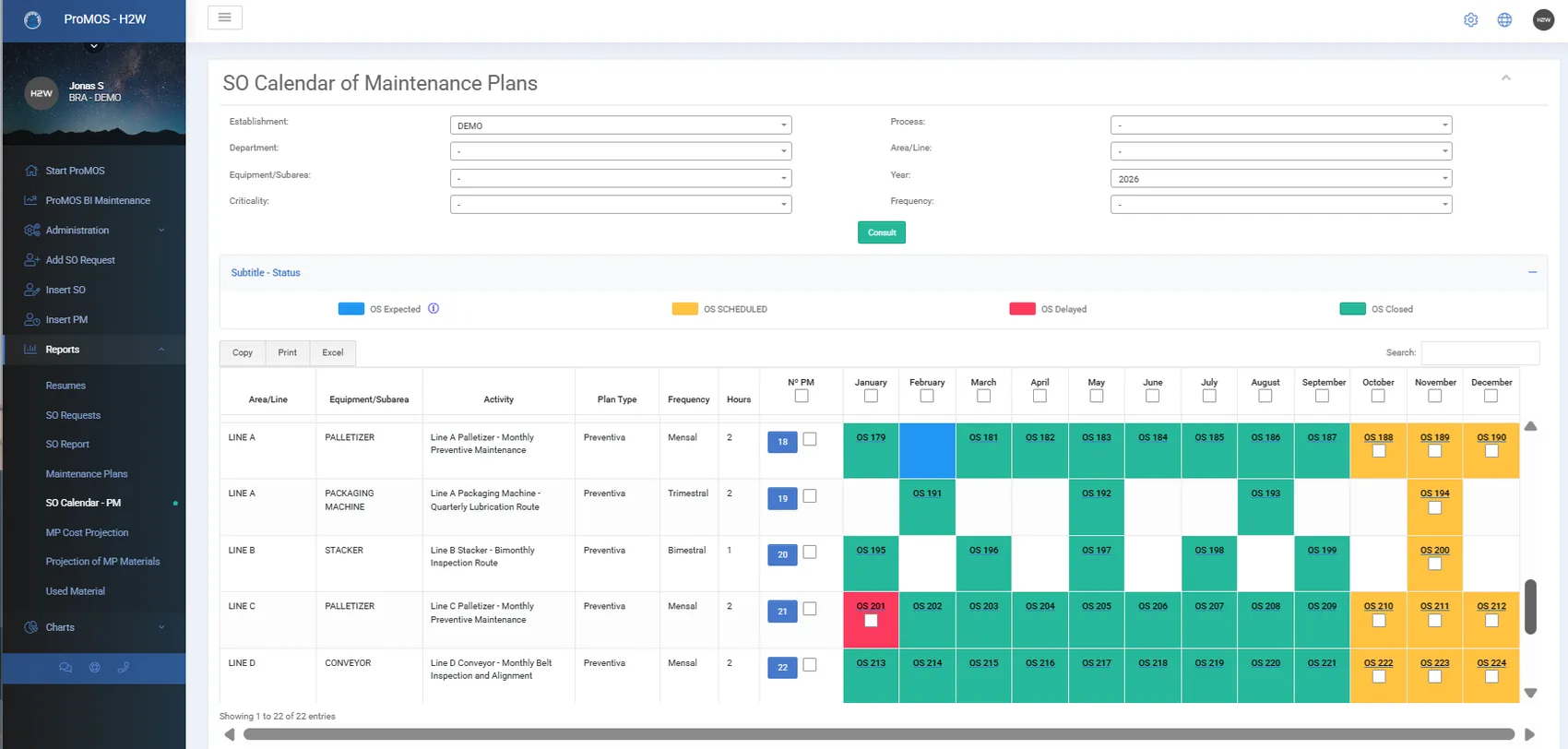Click the Add SO Request user icon
This screenshot has height=749, width=1568.
click(31, 260)
